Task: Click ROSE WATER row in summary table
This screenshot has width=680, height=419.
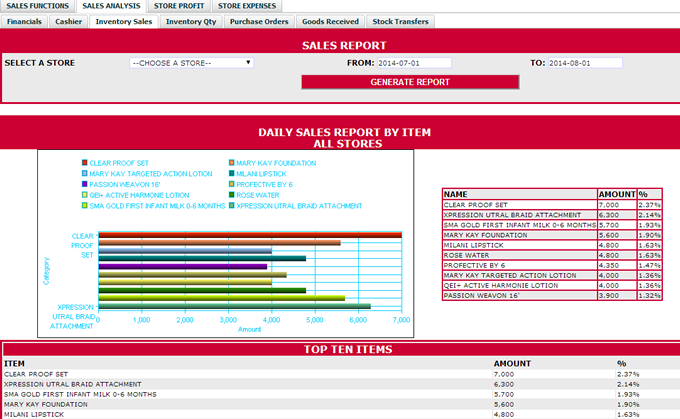Action: 552,255
